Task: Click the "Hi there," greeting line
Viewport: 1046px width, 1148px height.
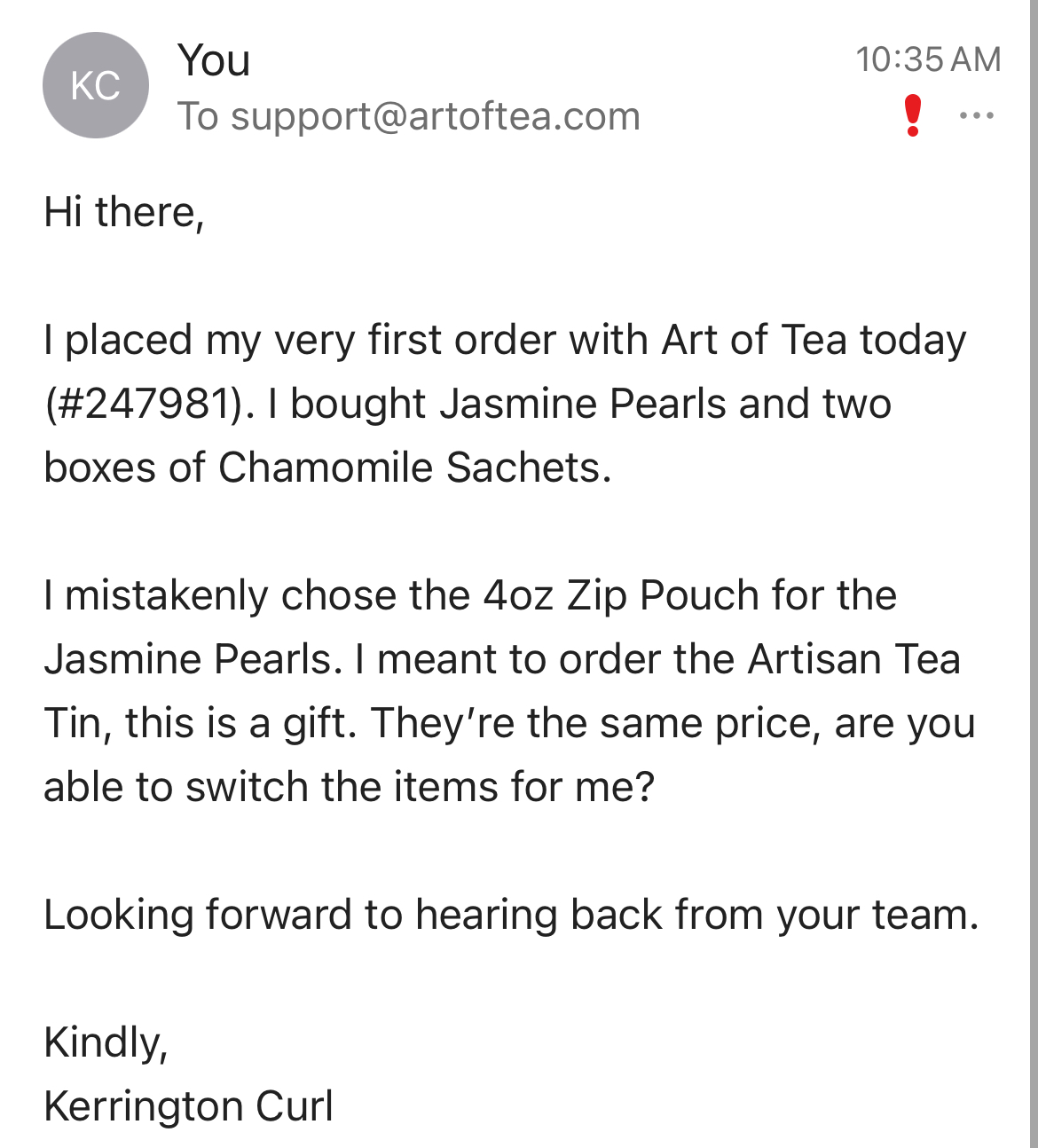Action: (124, 212)
